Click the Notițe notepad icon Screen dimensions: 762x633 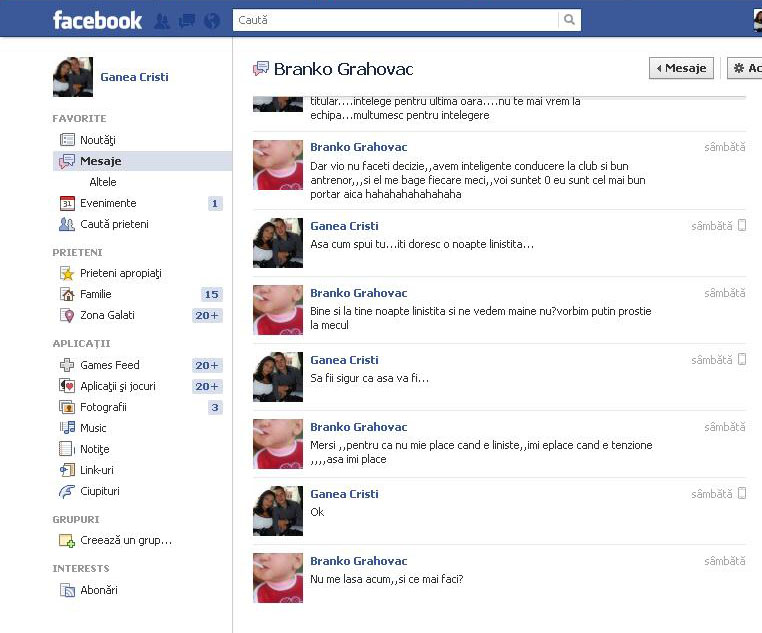pos(67,449)
